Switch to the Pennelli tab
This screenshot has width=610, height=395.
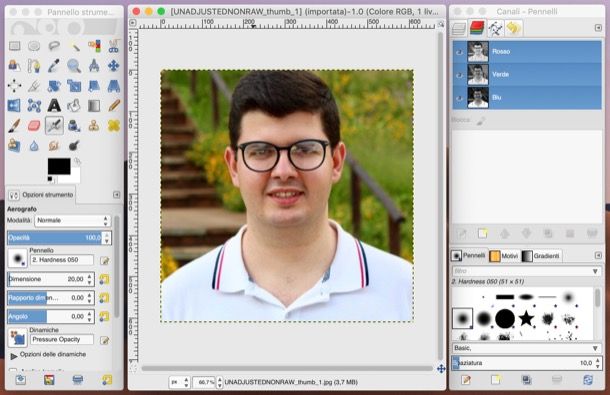(x=469, y=255)
